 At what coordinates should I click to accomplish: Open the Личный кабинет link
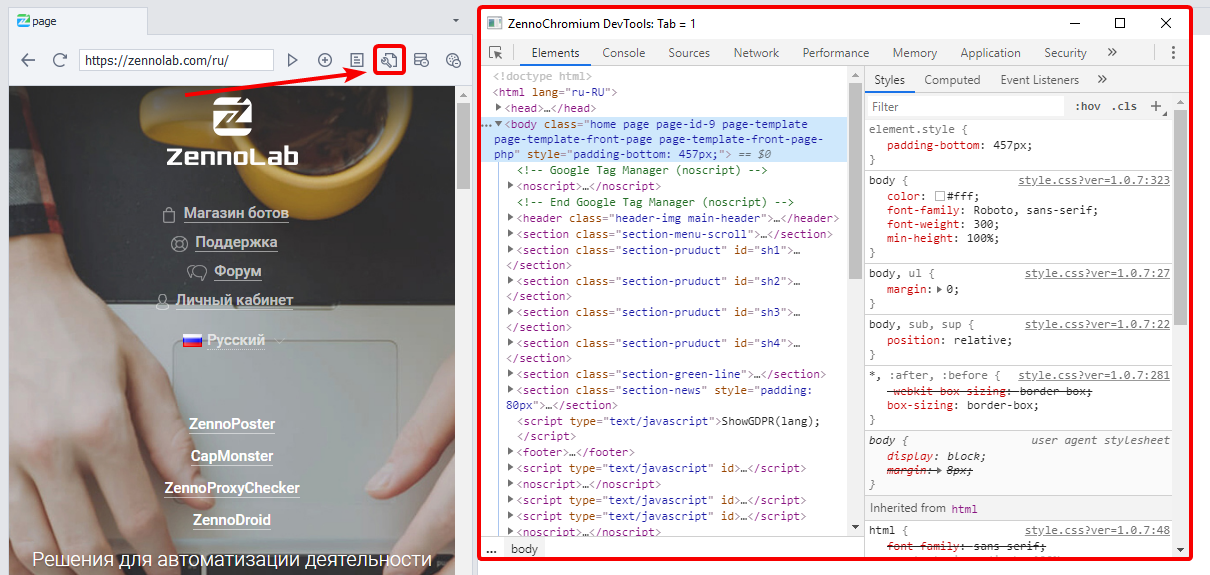[x=234, y=300]
